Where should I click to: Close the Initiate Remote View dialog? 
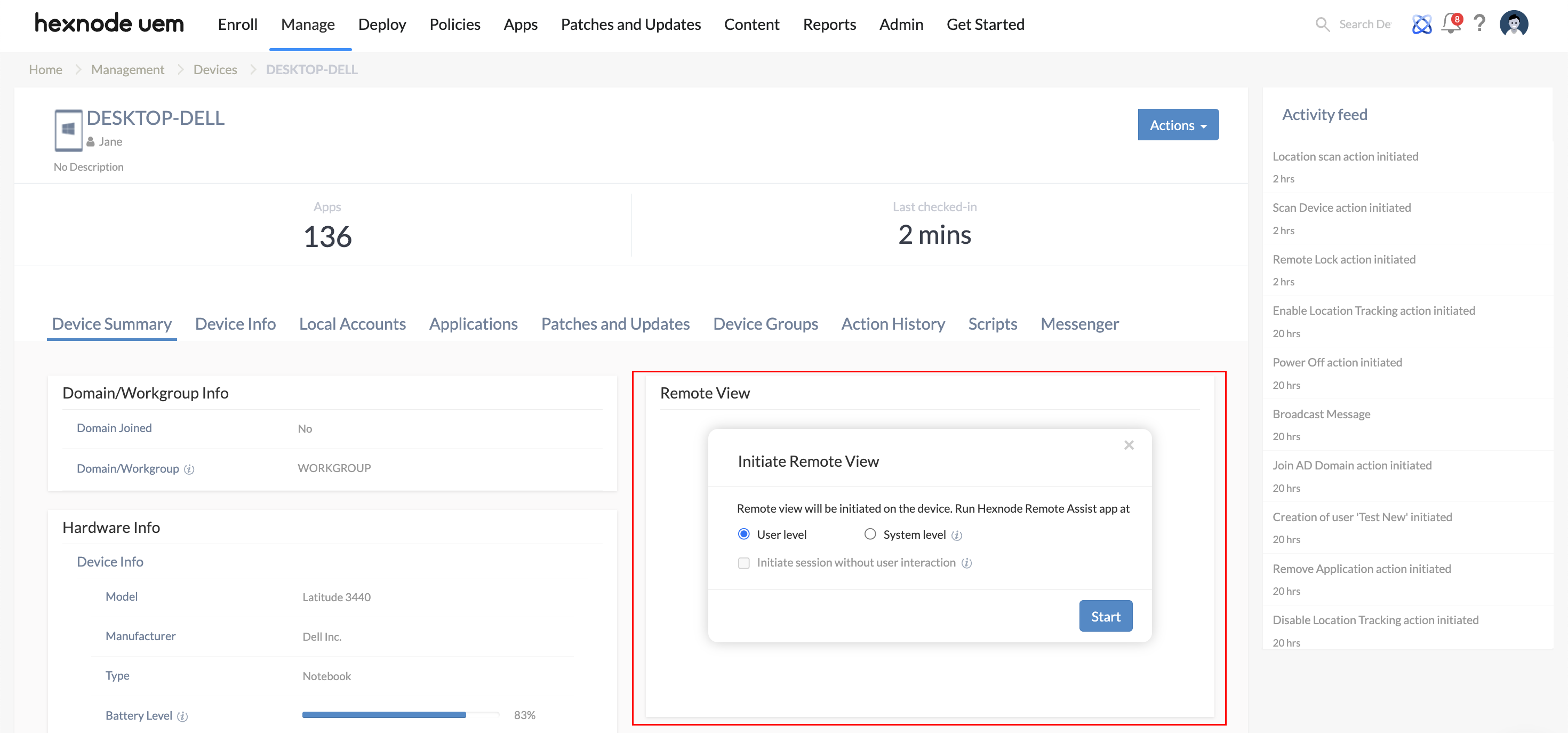[1129, 445]
